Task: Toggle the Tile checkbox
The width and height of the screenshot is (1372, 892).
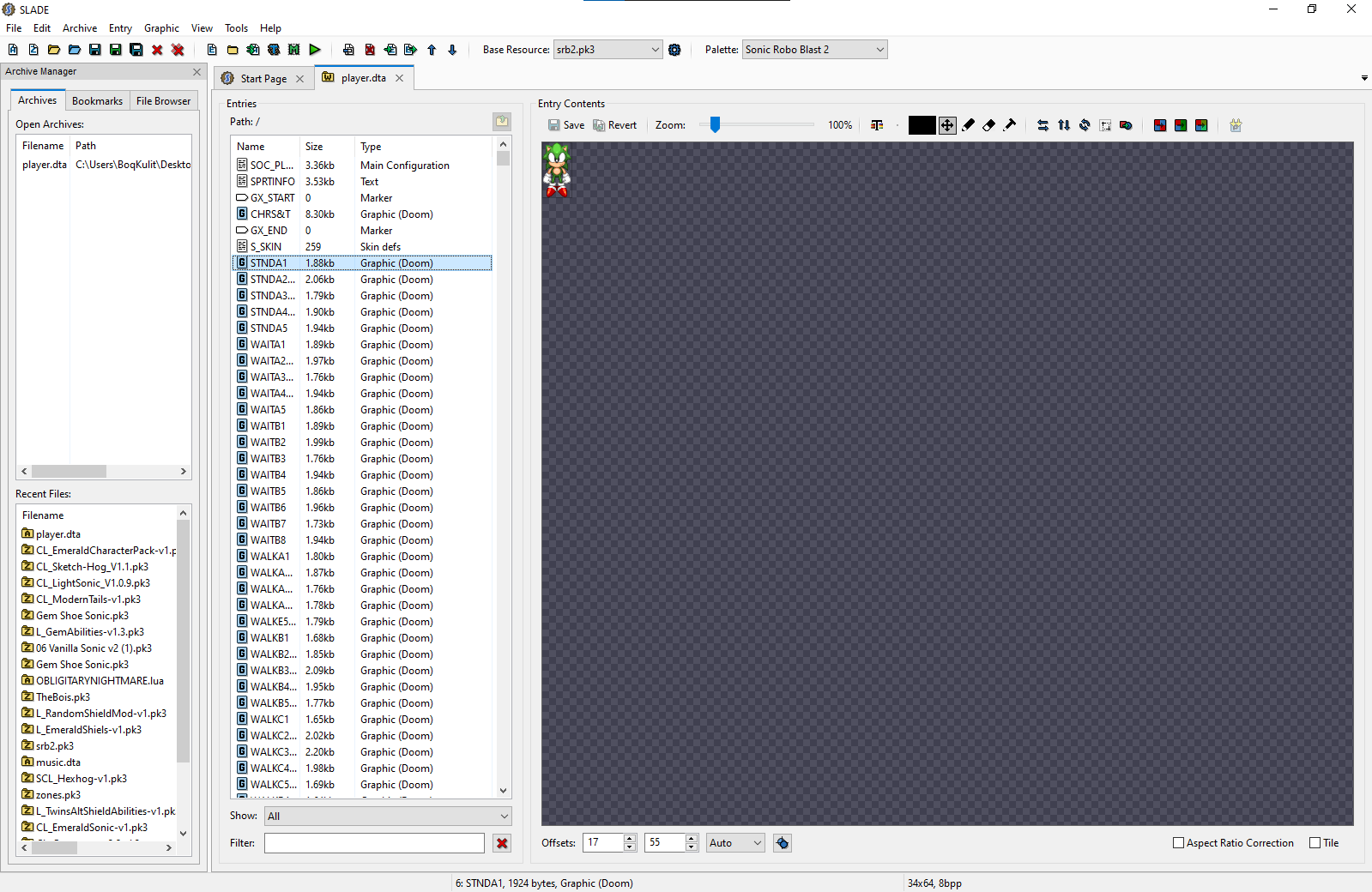Action: tap(1324, 843)
